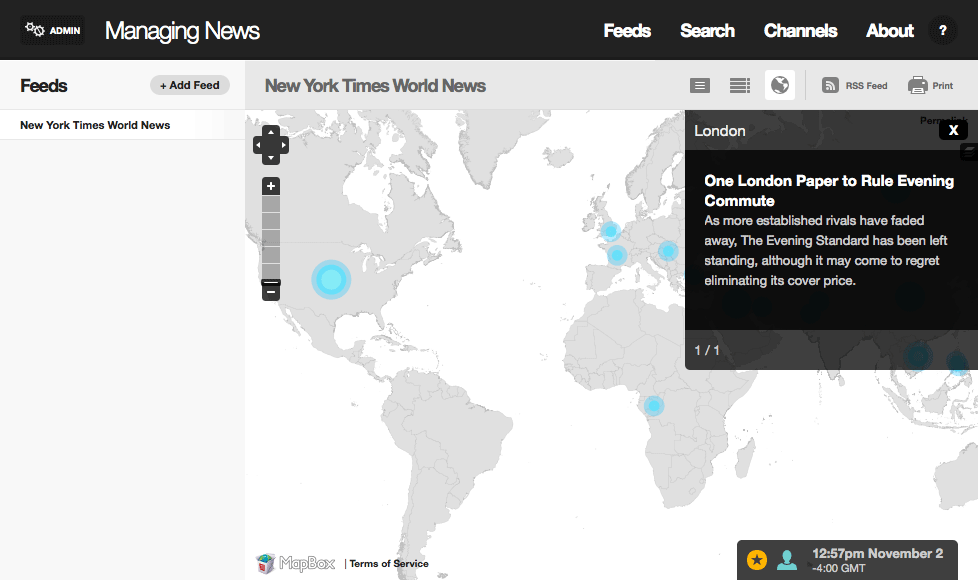Open the Channels menu
978x580 pixels.
click(800, 31)
